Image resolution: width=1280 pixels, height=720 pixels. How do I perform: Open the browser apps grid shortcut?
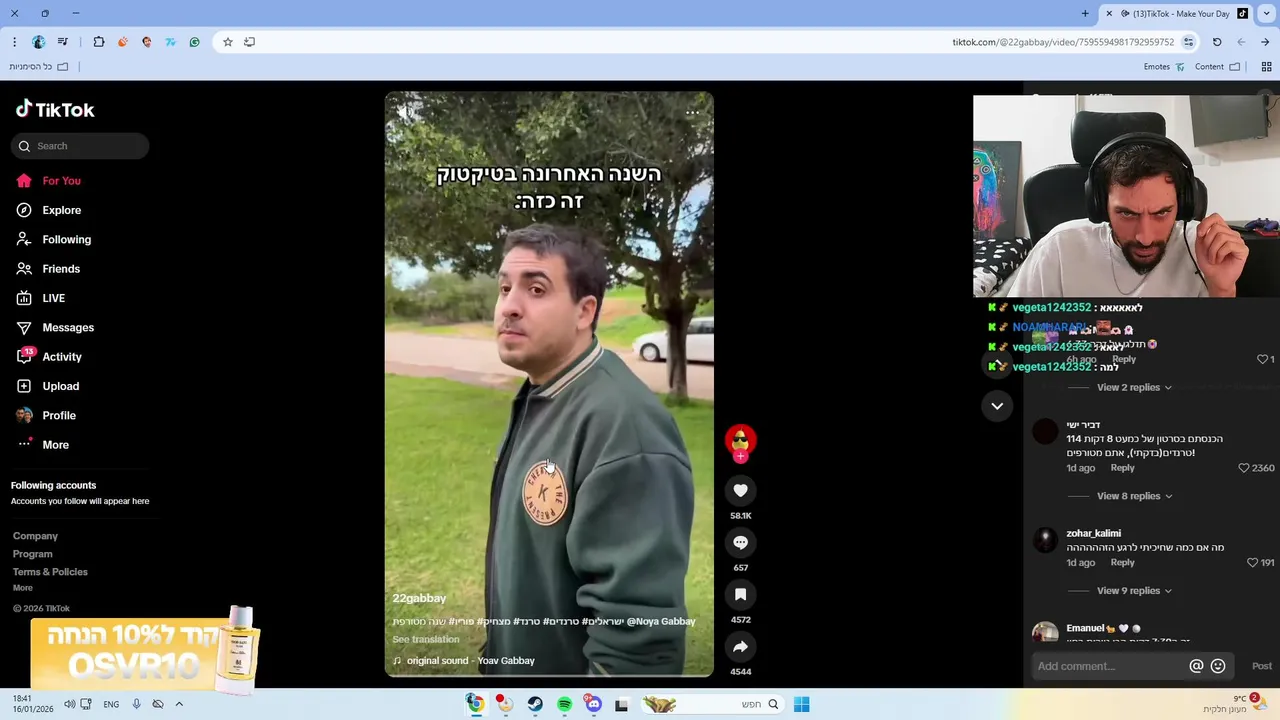1266,67
